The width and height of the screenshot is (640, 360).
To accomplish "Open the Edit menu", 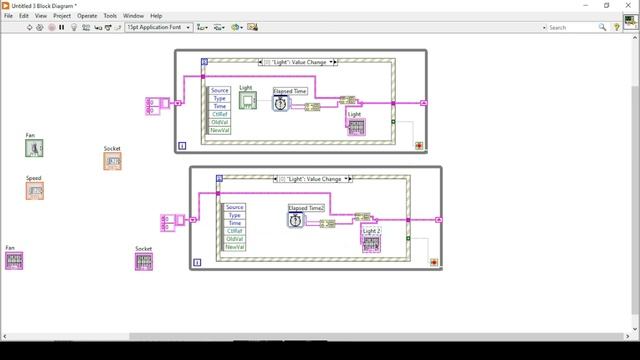I will tap(24, 16).
